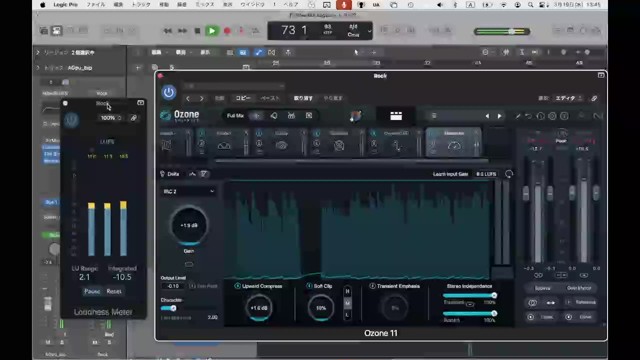
Task: Fast forward with the transport forward button
Action: (182, 31)
